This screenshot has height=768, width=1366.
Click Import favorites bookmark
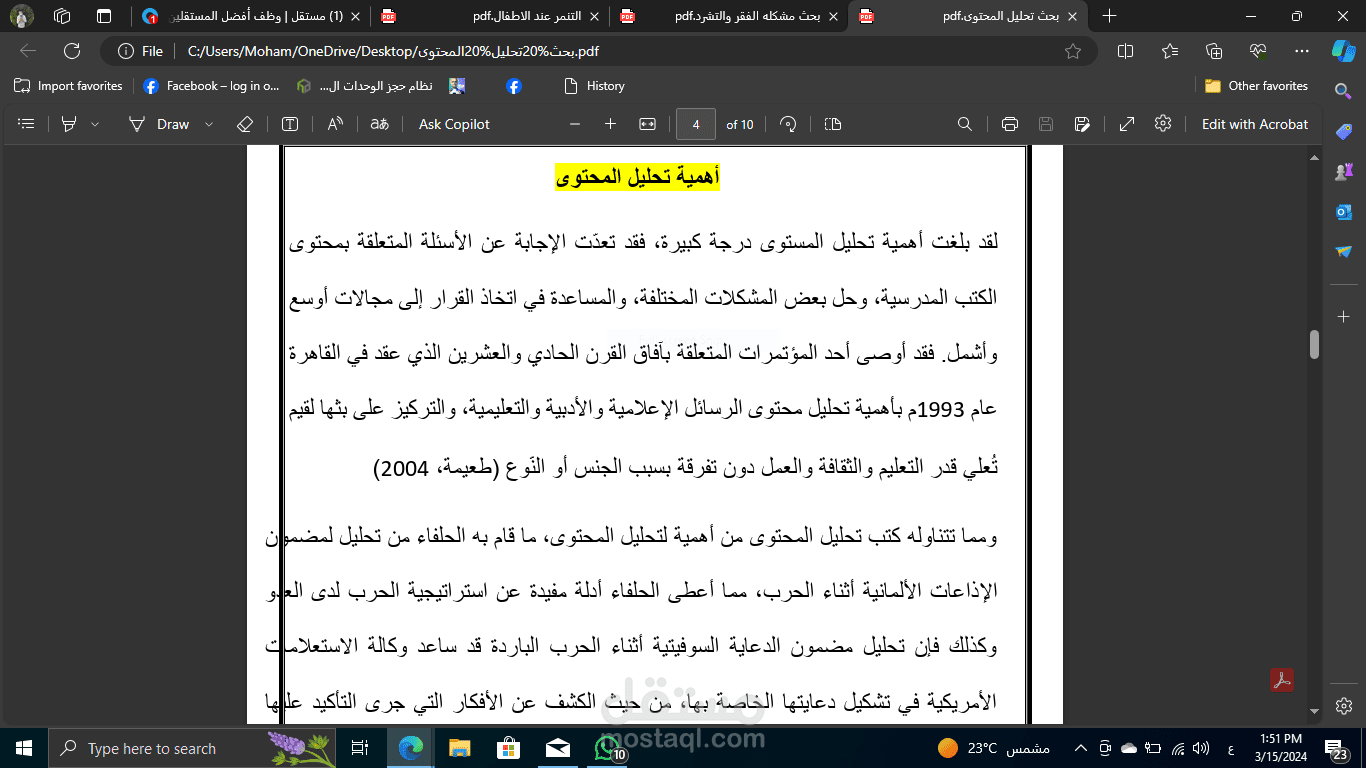68,86
